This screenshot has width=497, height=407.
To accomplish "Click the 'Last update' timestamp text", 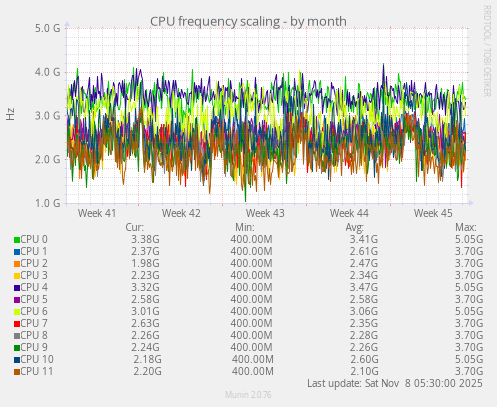I will pyautogui.click(x=395, y=383).
